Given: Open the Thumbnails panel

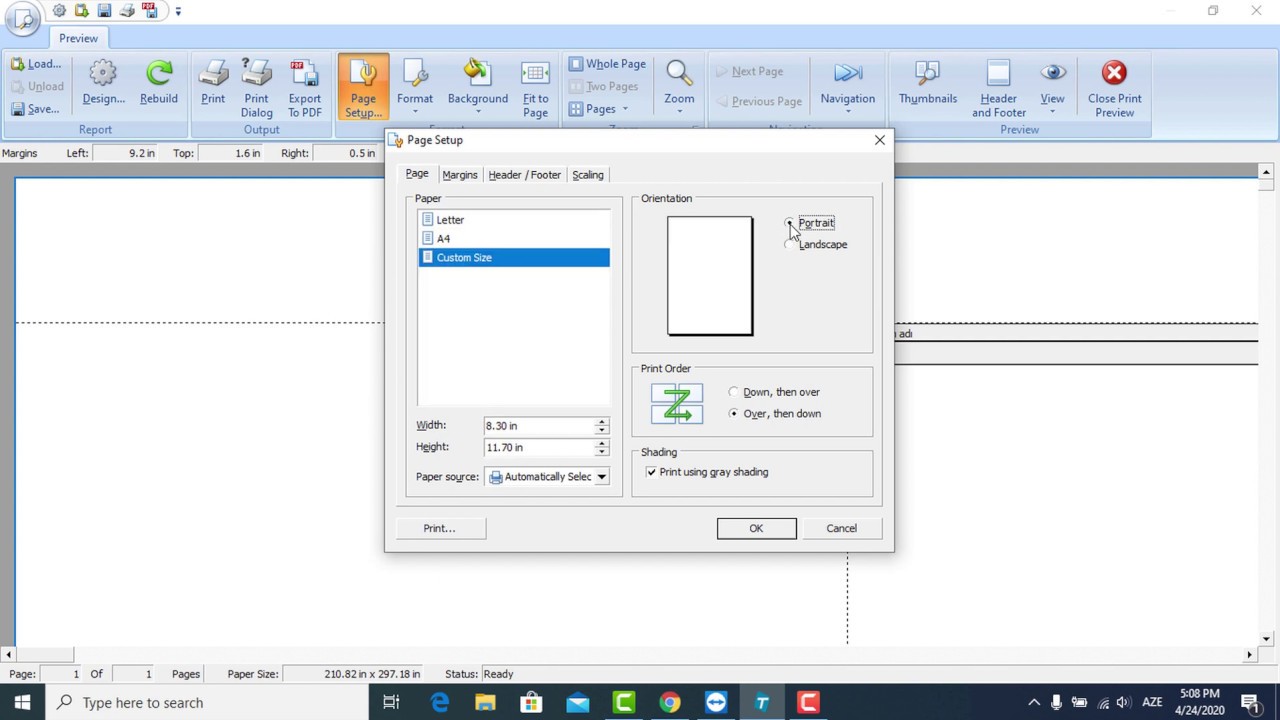Looking at the screenshot, I should click(x=928, y=82).
